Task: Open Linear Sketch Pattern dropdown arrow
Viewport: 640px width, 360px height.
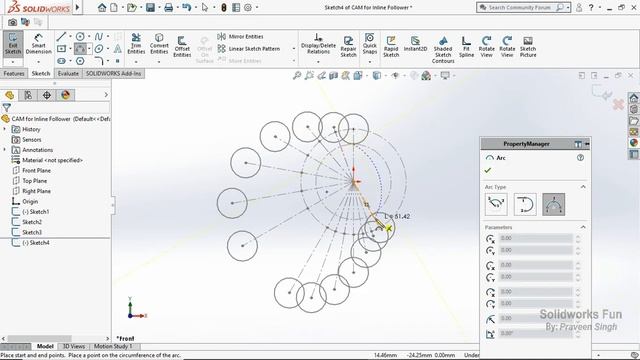Action: [x=293, y=49]
